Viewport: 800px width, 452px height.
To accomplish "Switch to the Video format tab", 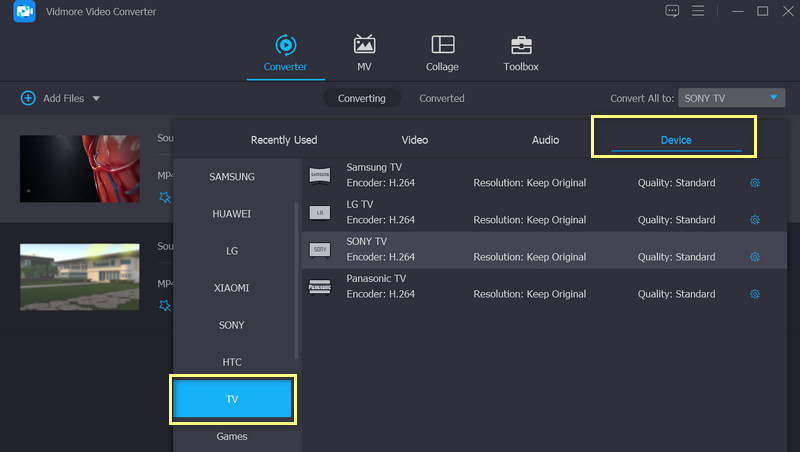I will (x=414, y=140).
